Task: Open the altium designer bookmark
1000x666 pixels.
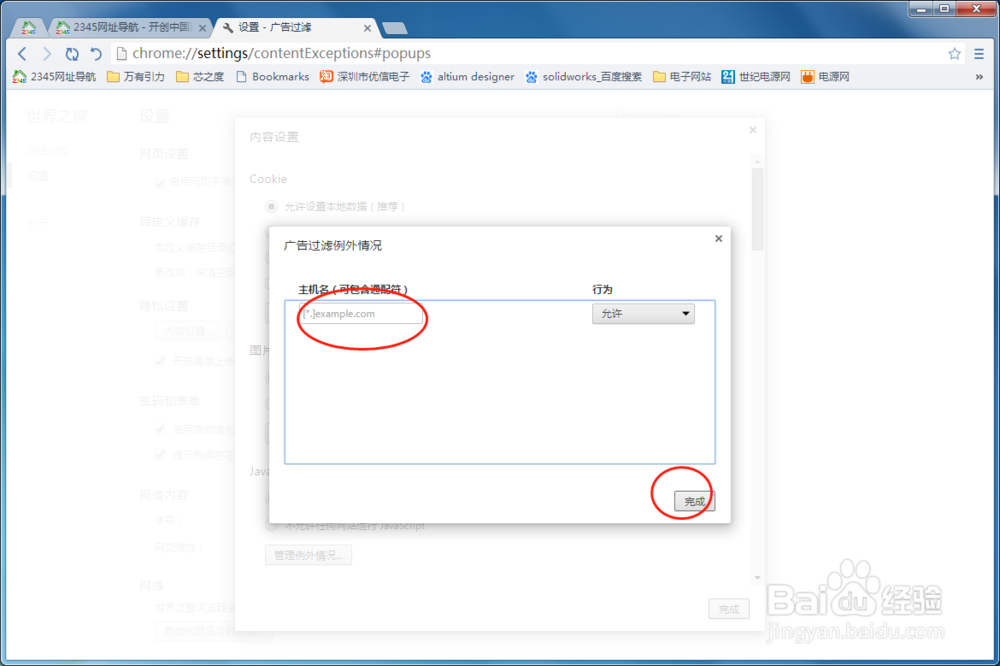Action: click(x=467, y=77)
